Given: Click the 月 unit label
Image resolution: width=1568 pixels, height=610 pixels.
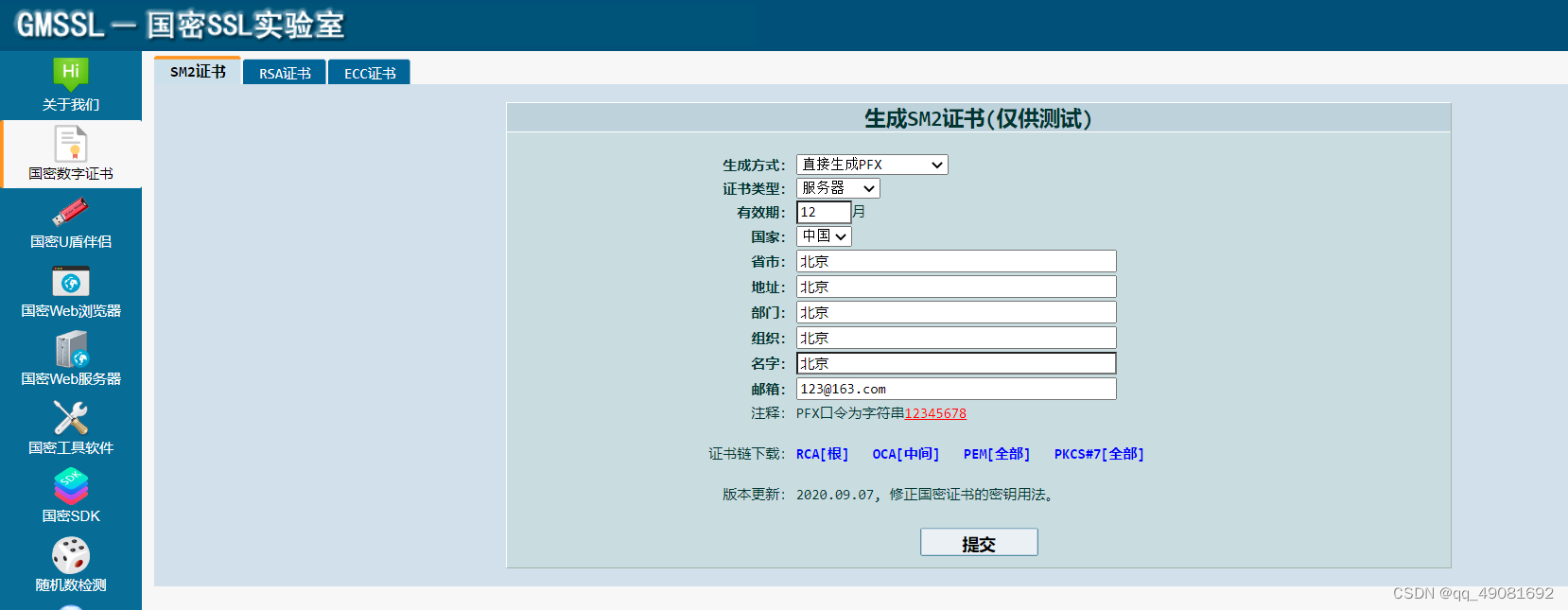Looking at the screenshot, I should coord(859,212).
